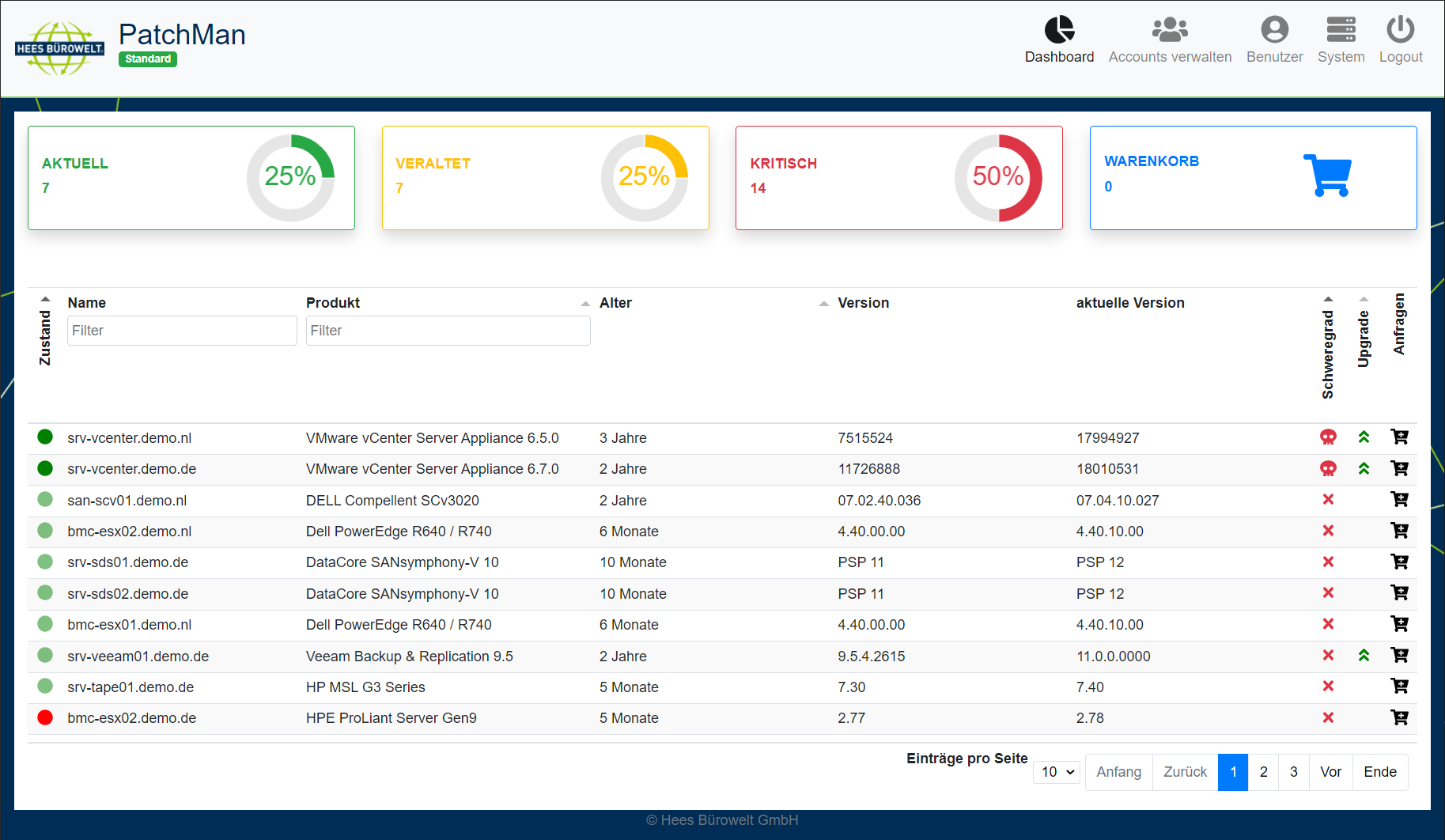Open the Warenkorb shopping cart icon
The height and width of the screenshot is (840, 1445).
[1327, 176]
